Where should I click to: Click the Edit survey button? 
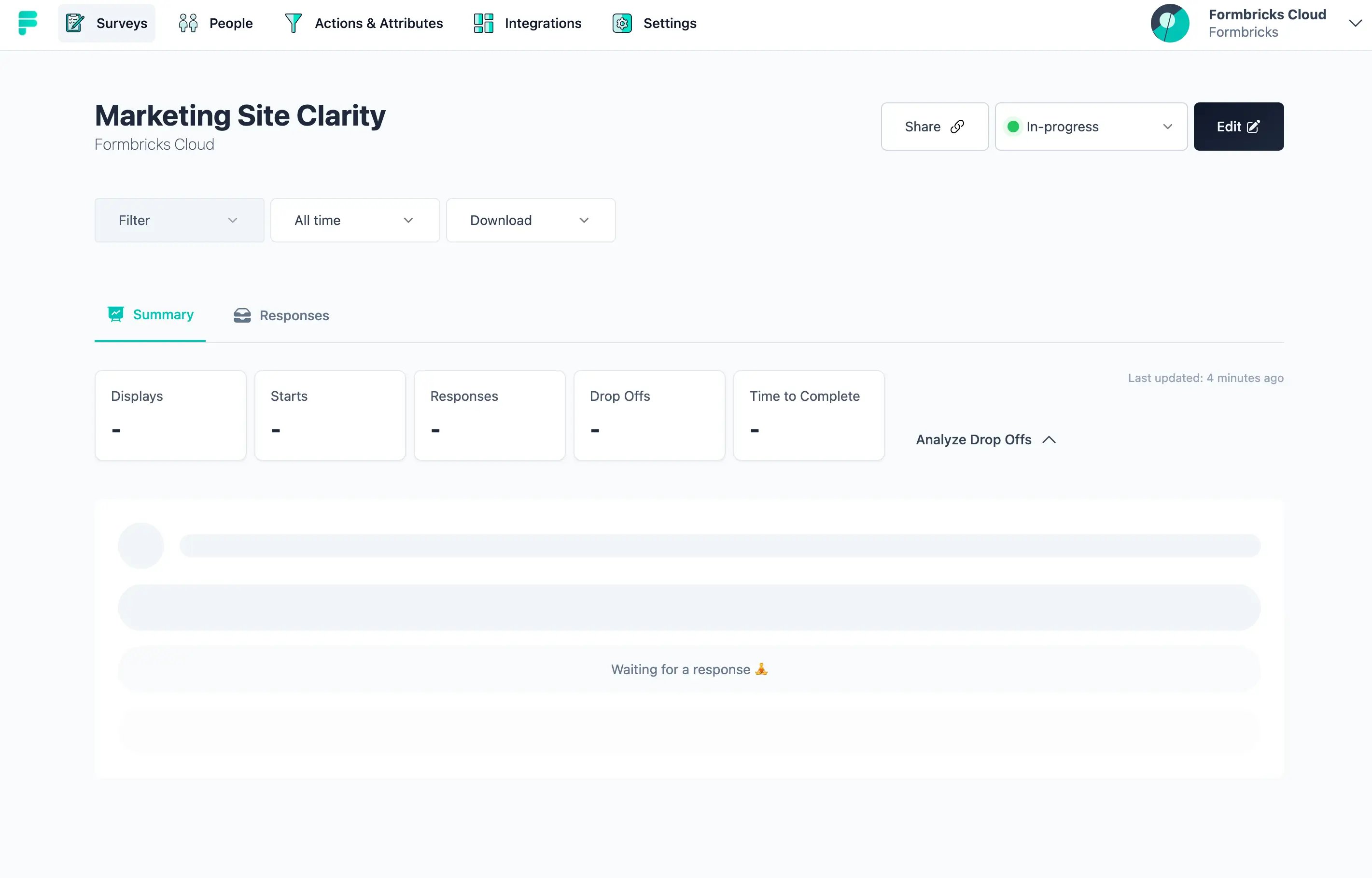coord(1239,127)
